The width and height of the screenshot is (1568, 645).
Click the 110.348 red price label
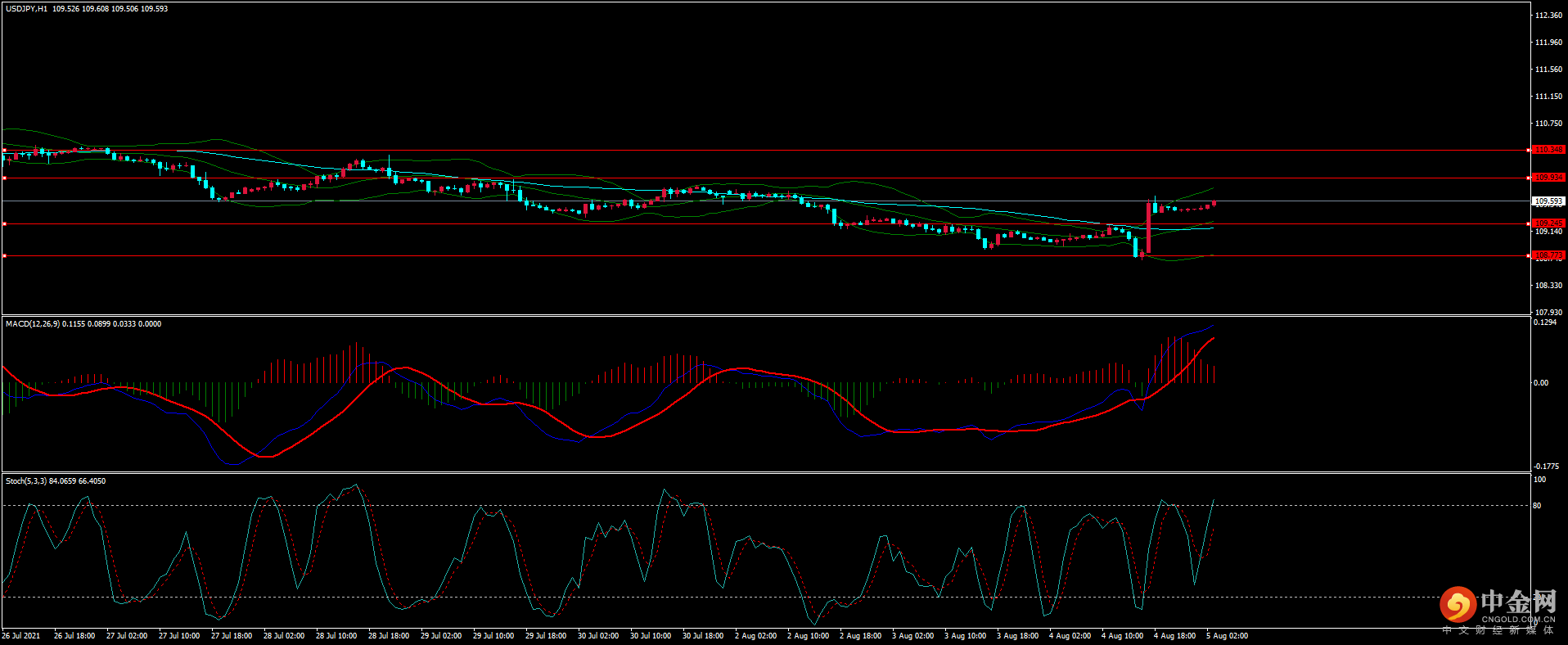click(1548, 150)
